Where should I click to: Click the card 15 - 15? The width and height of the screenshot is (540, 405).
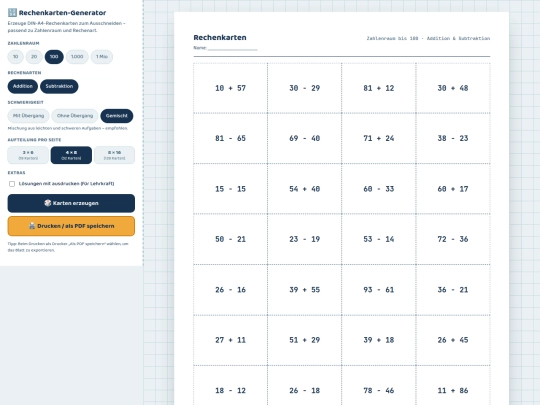[x=230, y=189]
